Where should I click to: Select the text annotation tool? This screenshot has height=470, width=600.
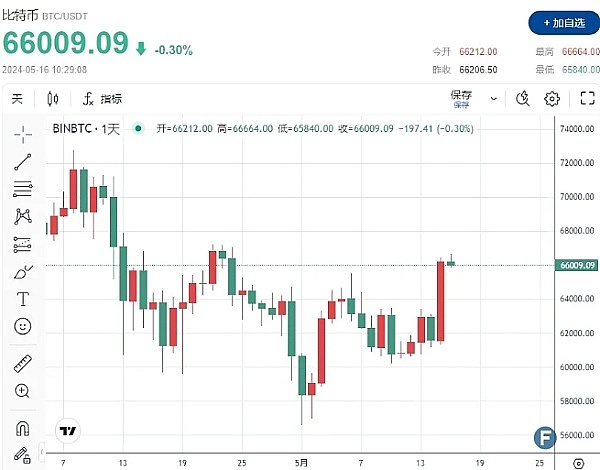tap(22, 299)
